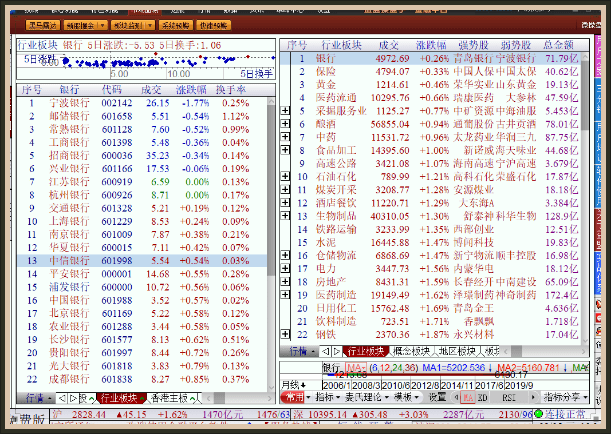Screen dimensions: 611x434
Task: Expand the 中药 sector row plus box
Action: [x=285, y=137]
